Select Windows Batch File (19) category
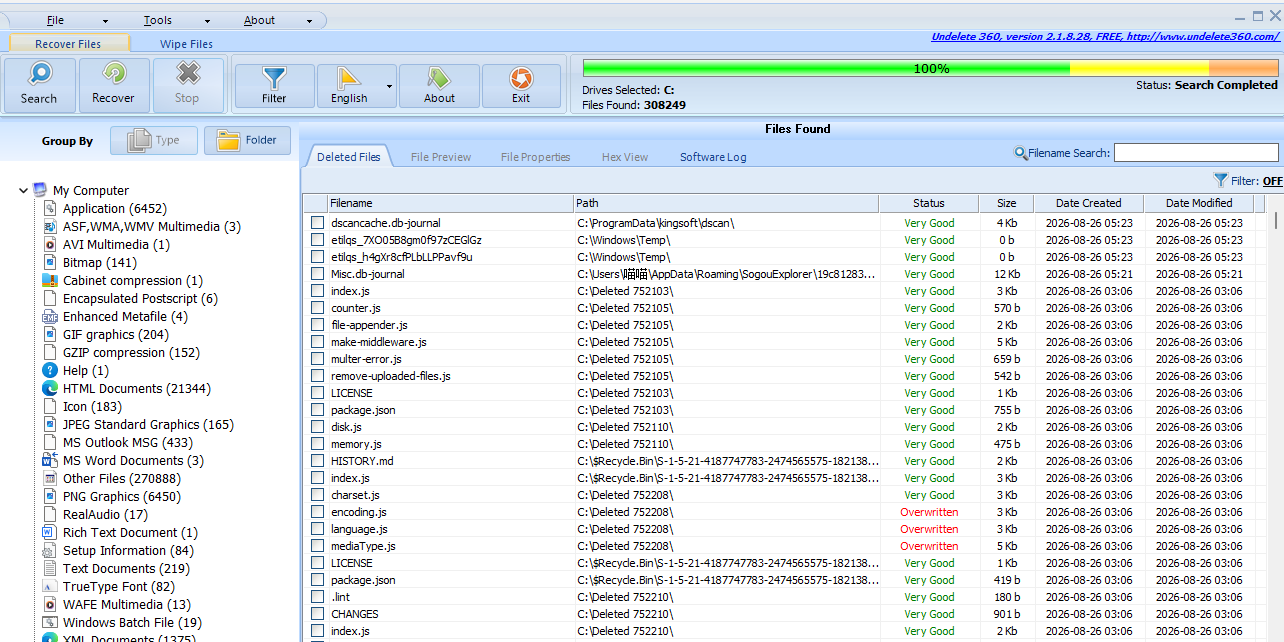This screenshot has width=1284, height=642. pos(132,622)
